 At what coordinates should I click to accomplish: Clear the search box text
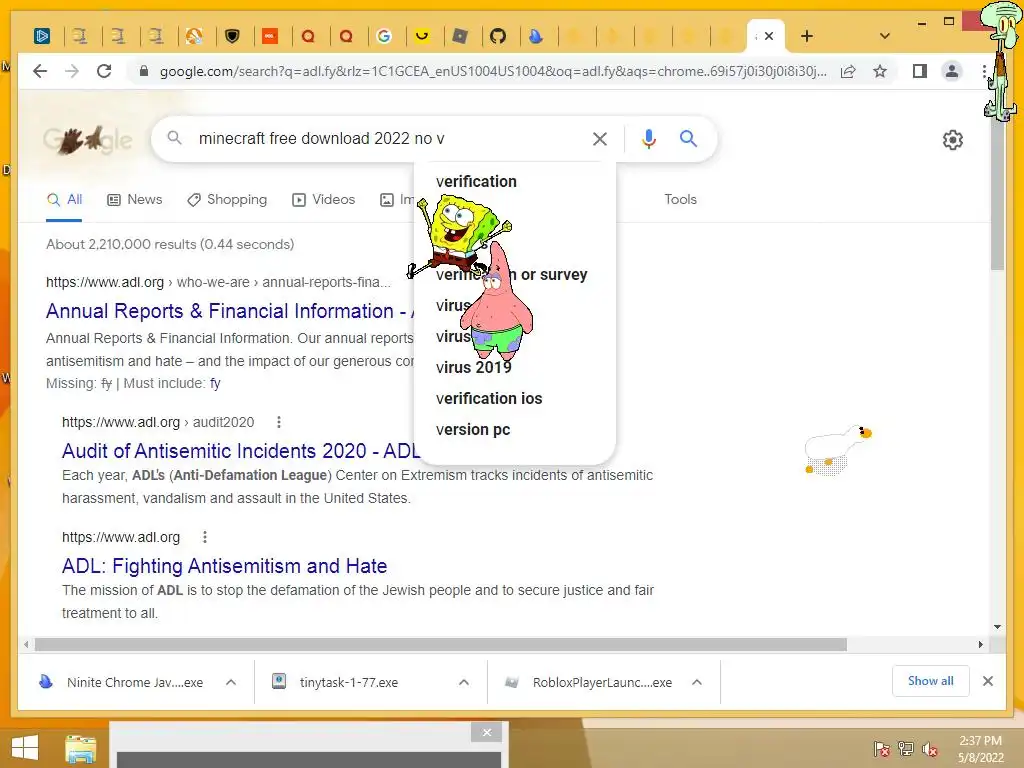coord(600,138)
